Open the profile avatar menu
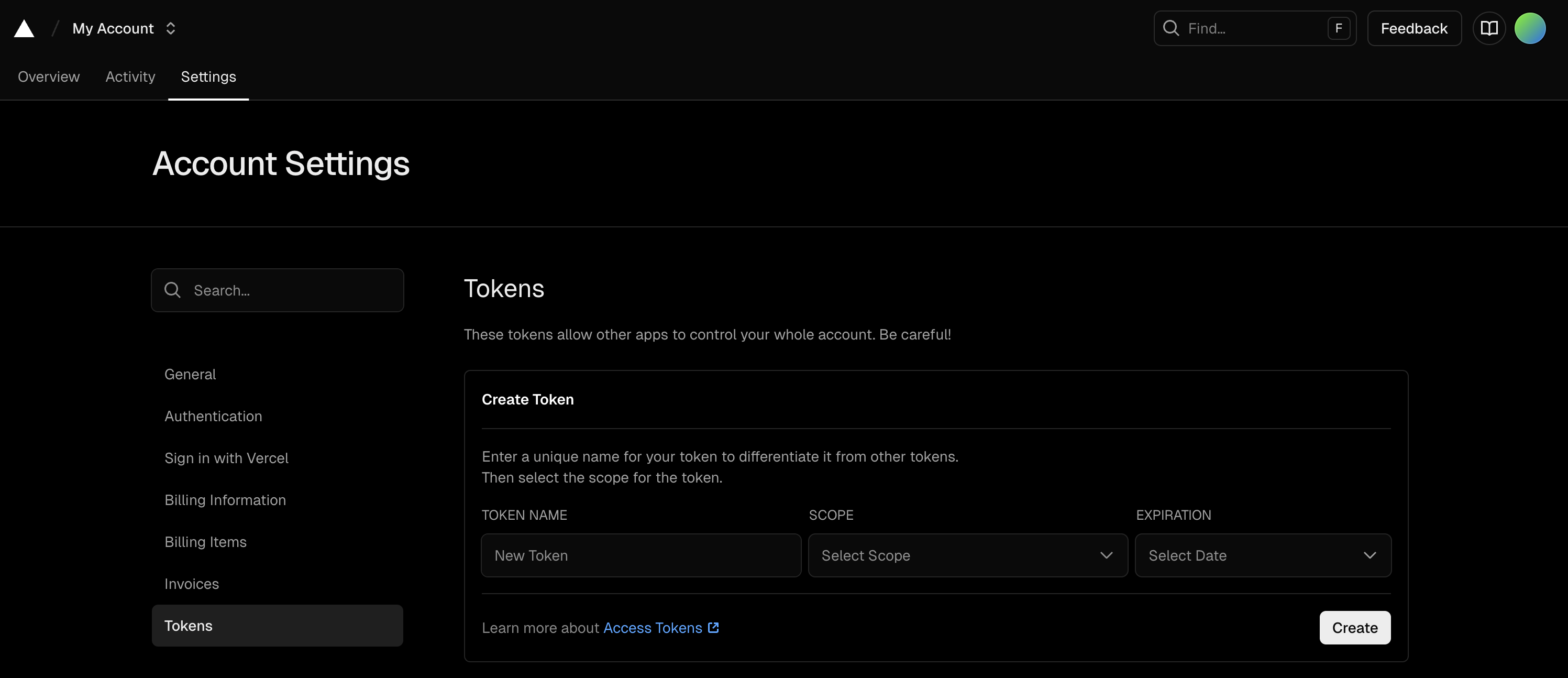Image resolution: width=1568 pixels, height=678 pixels. pyautogui.click(x=1531, y=27)
